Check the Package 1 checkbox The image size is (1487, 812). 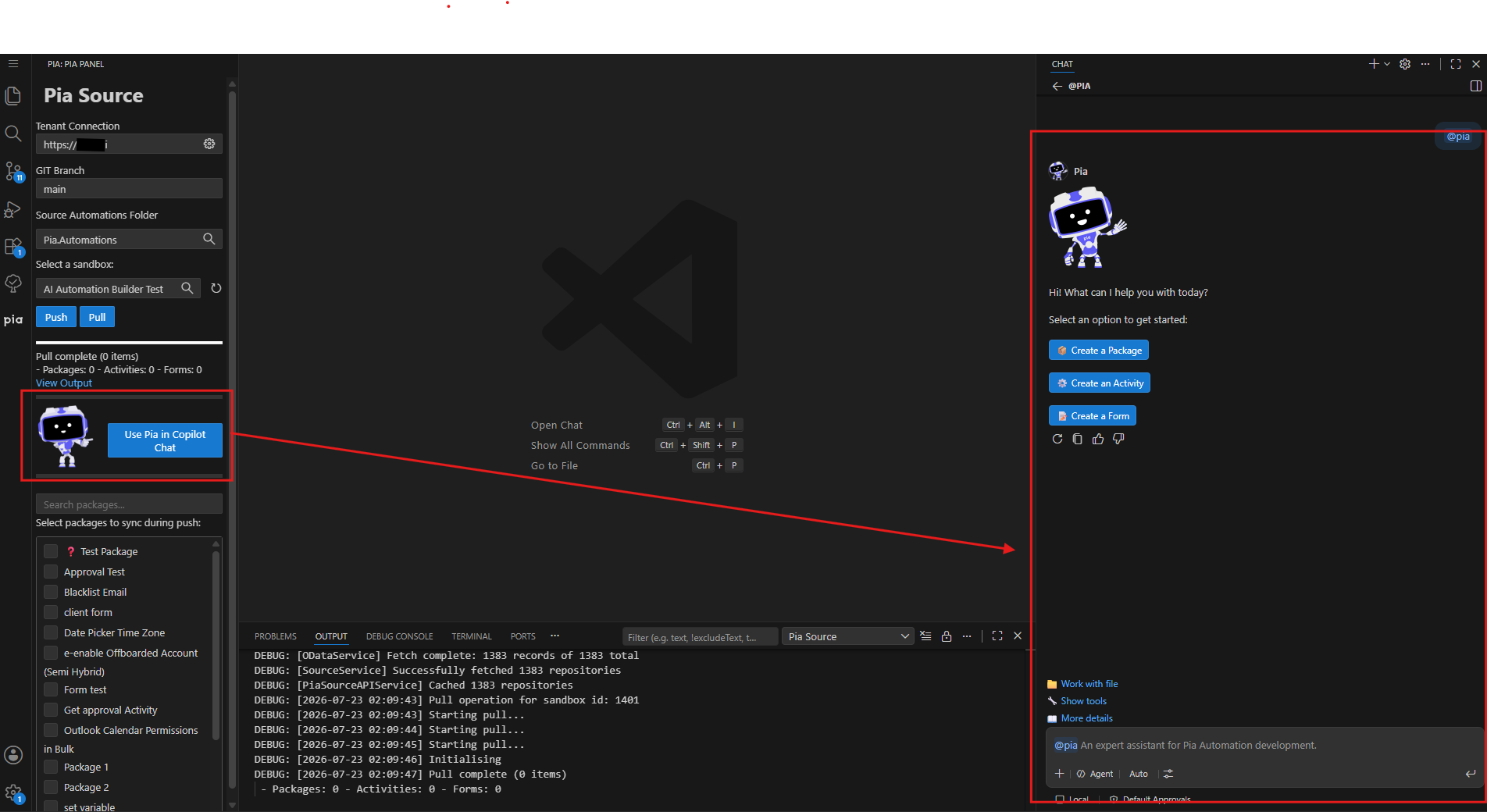point(51,767)
